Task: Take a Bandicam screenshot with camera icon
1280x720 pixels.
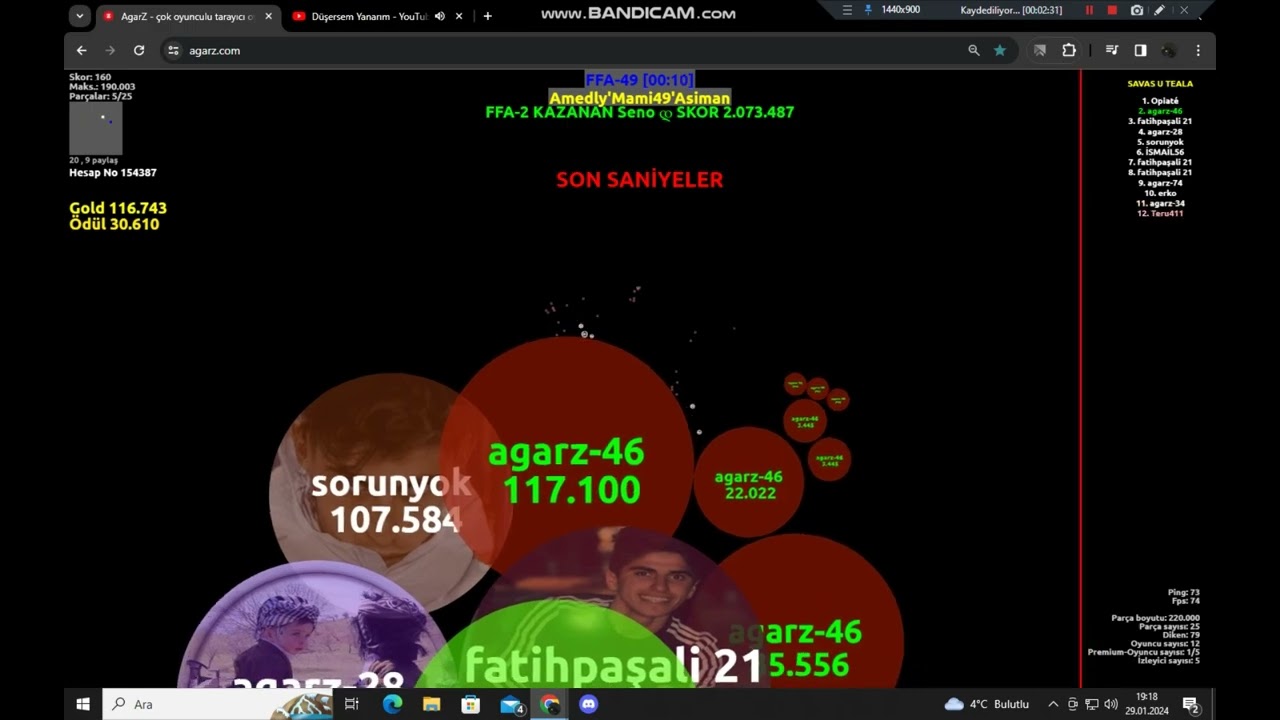Action: (x=1137, y=10)
